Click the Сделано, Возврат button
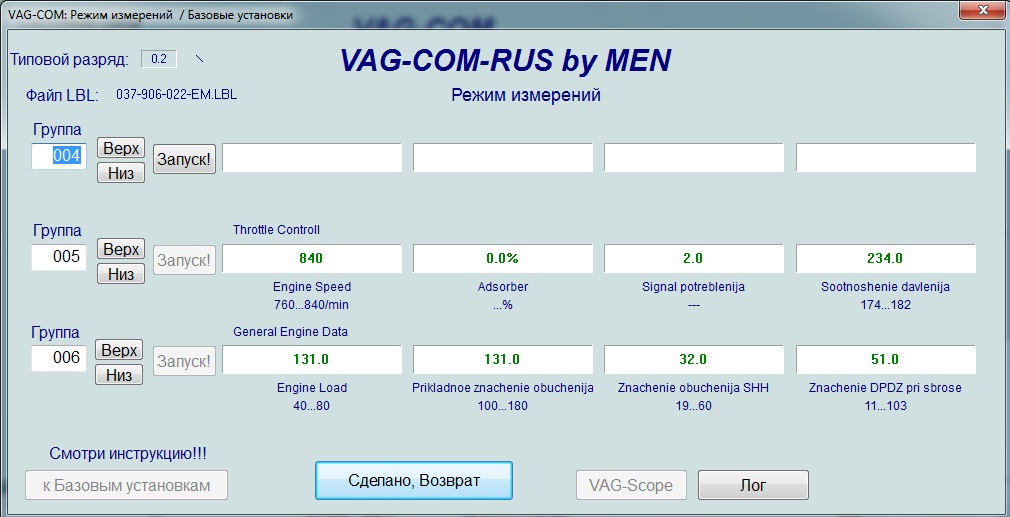1010x517 pixels. pos(414,480)
